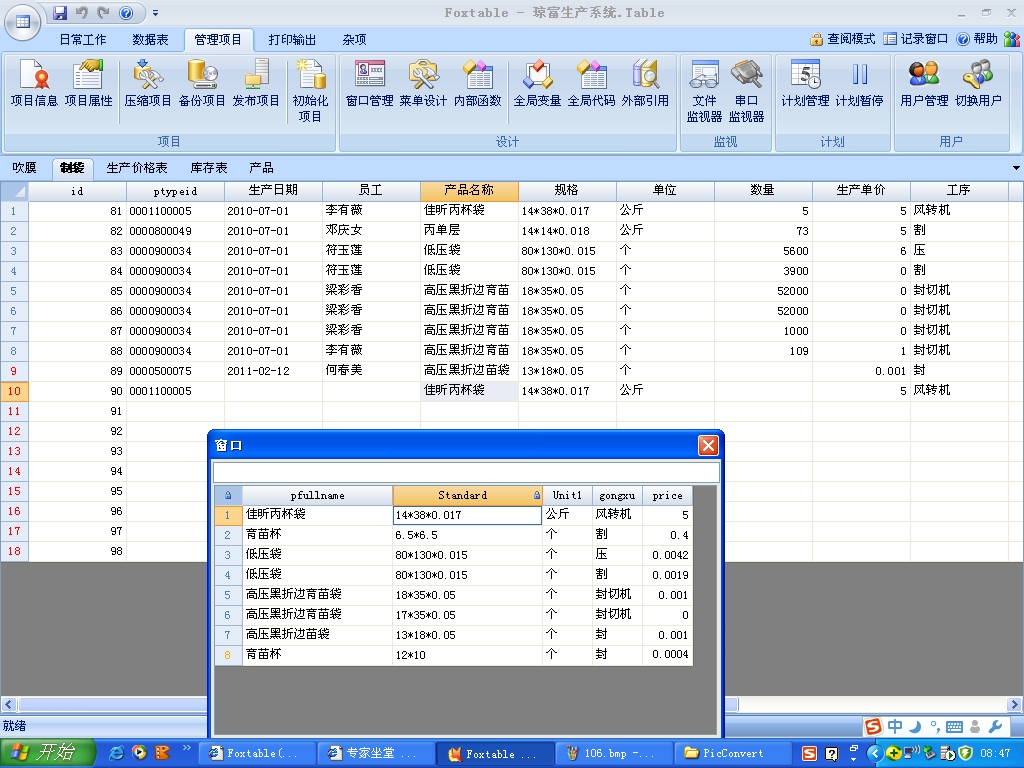Open 窗口管理 in the 设计 group
The width and height of the screenshot is (1024, 768).
pos(370,84)
